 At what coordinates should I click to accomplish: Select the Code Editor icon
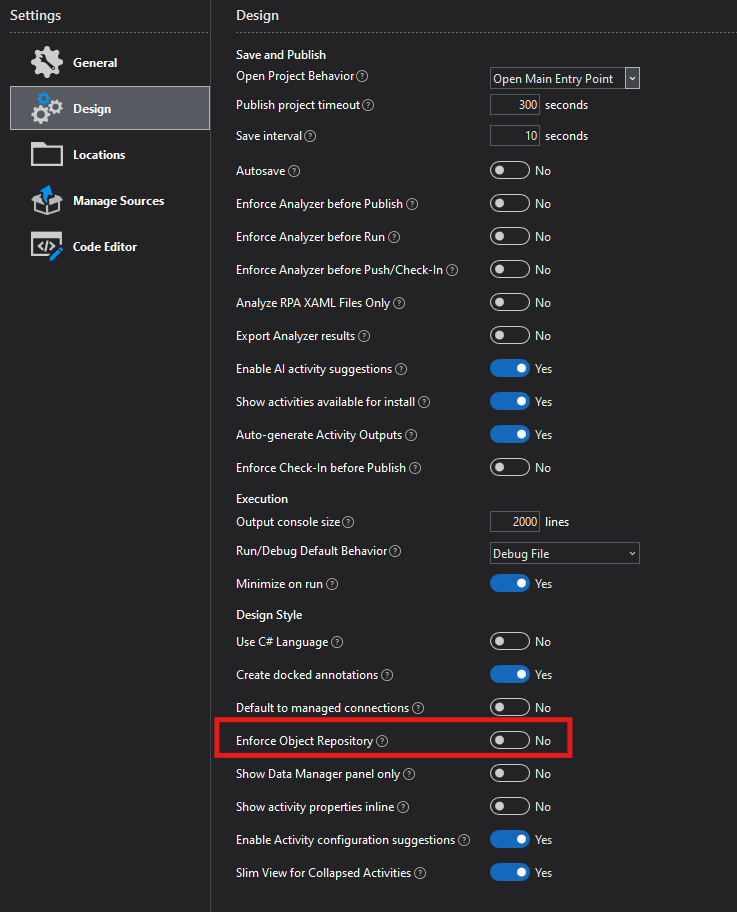point(46,246)
